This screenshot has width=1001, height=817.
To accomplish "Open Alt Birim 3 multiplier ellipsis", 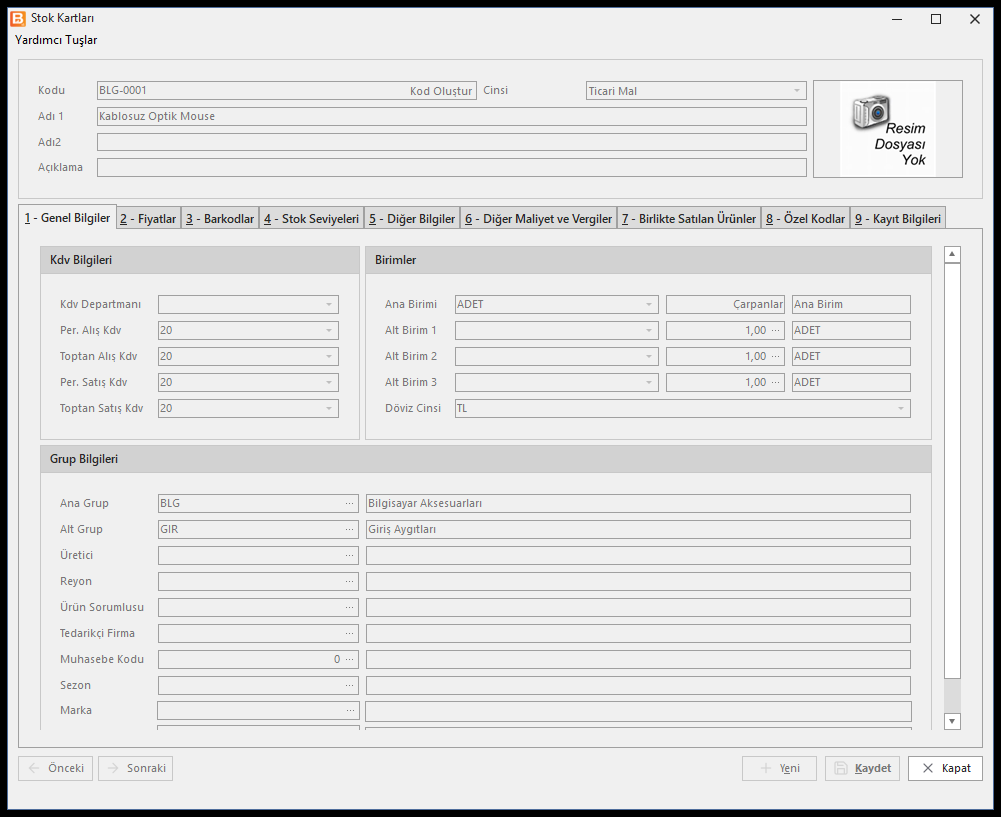I will point(776,383).
